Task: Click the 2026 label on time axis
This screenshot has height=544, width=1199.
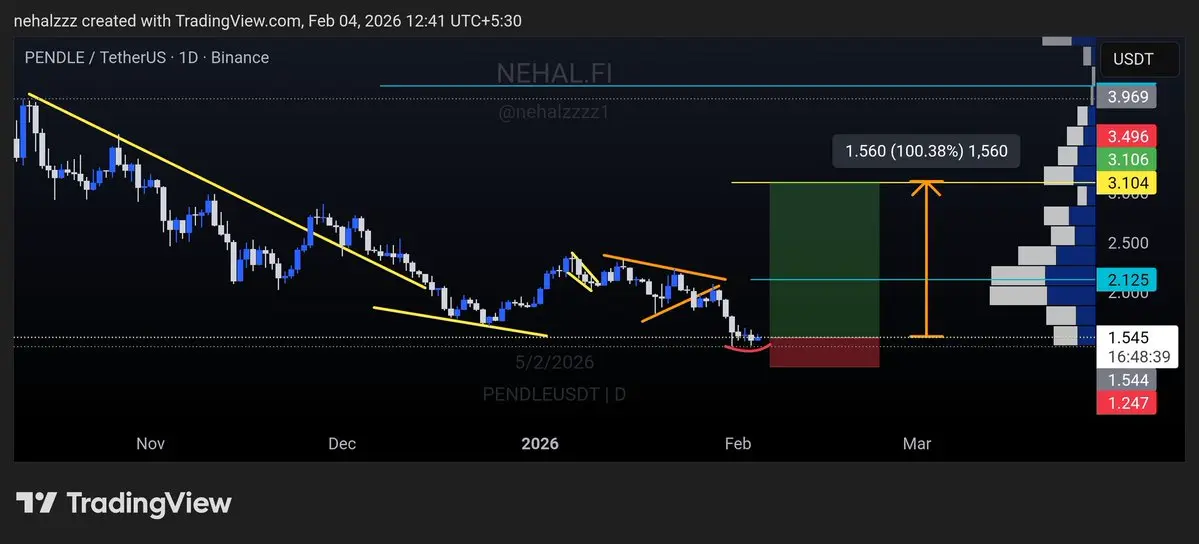Action: pyautogui.click(x=540, y=444)
